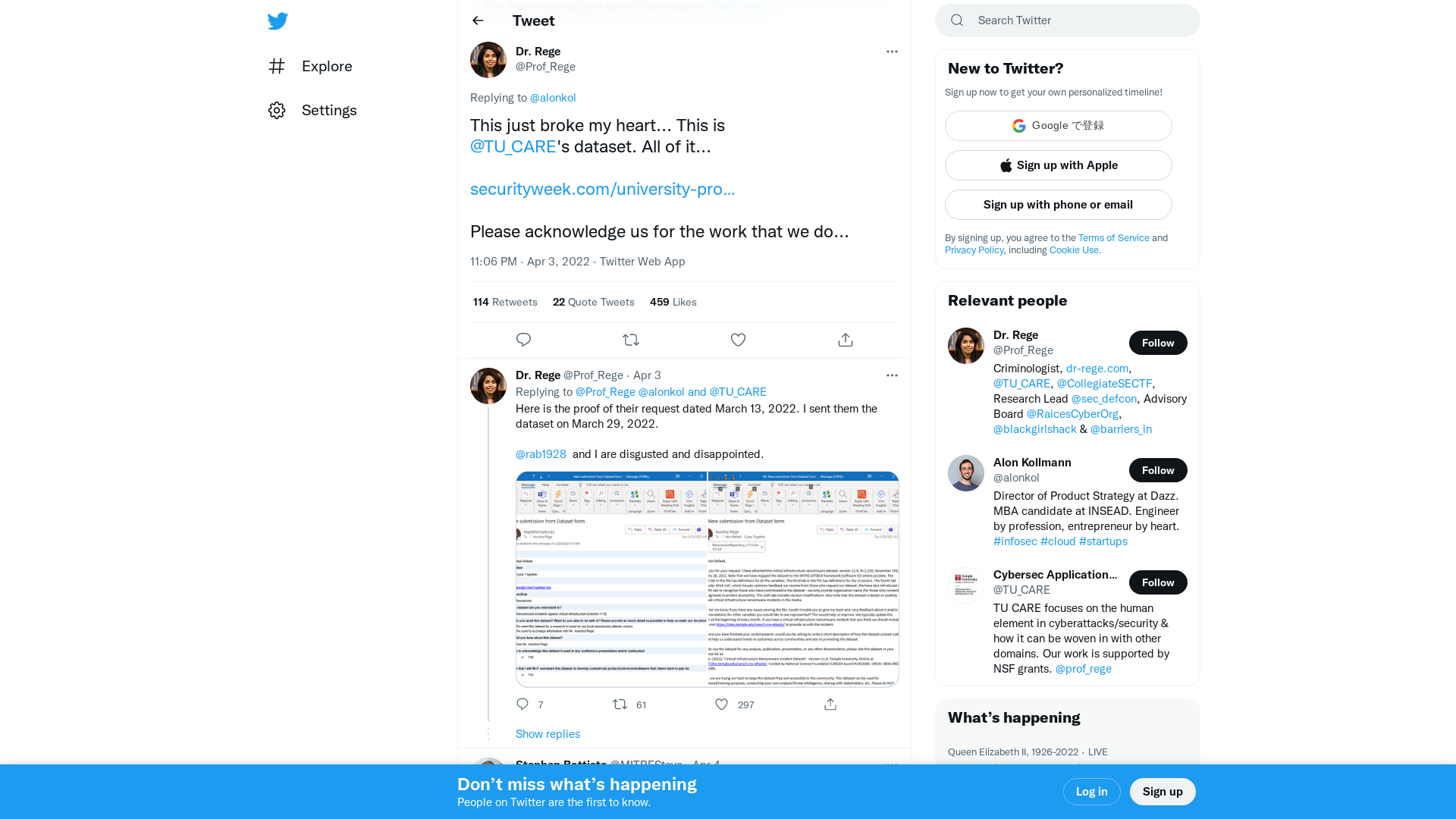Open Dr. Rege's avatar on the reply tweet
Viewport: 1456px width, 819px height.
488,386
